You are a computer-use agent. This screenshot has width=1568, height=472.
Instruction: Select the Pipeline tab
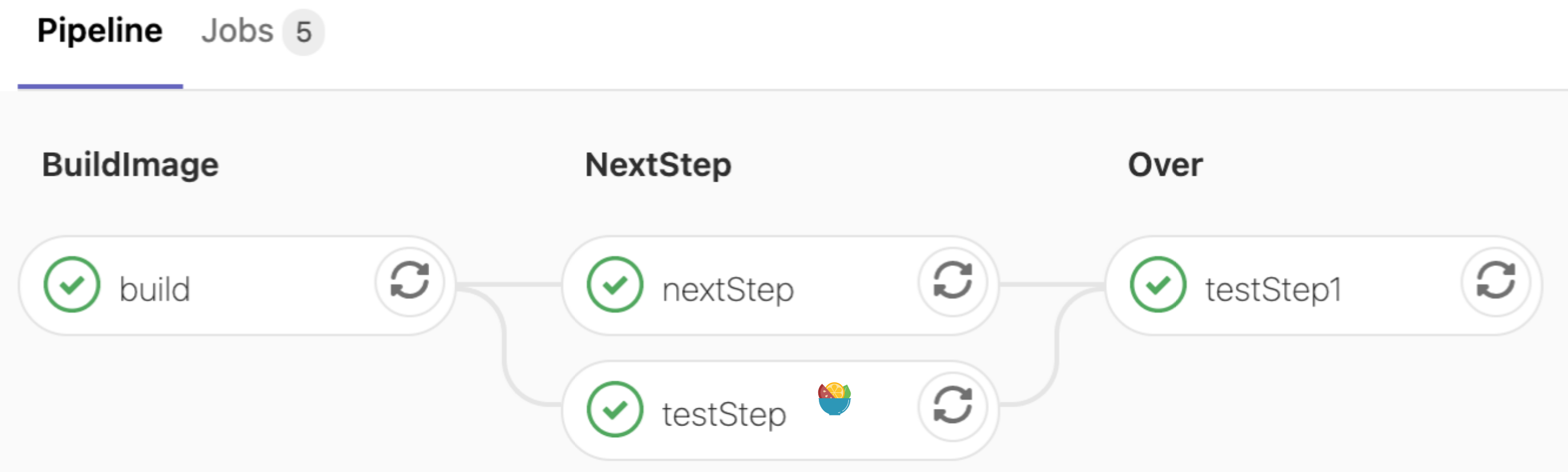pos(100,31)
